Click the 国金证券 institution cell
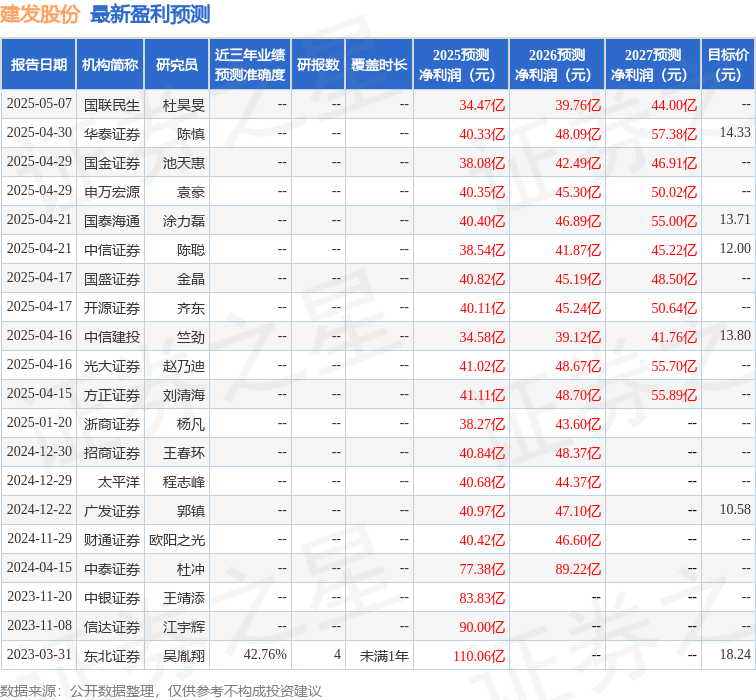This screenshot has width=756, height=700. (x=112, y=163)
